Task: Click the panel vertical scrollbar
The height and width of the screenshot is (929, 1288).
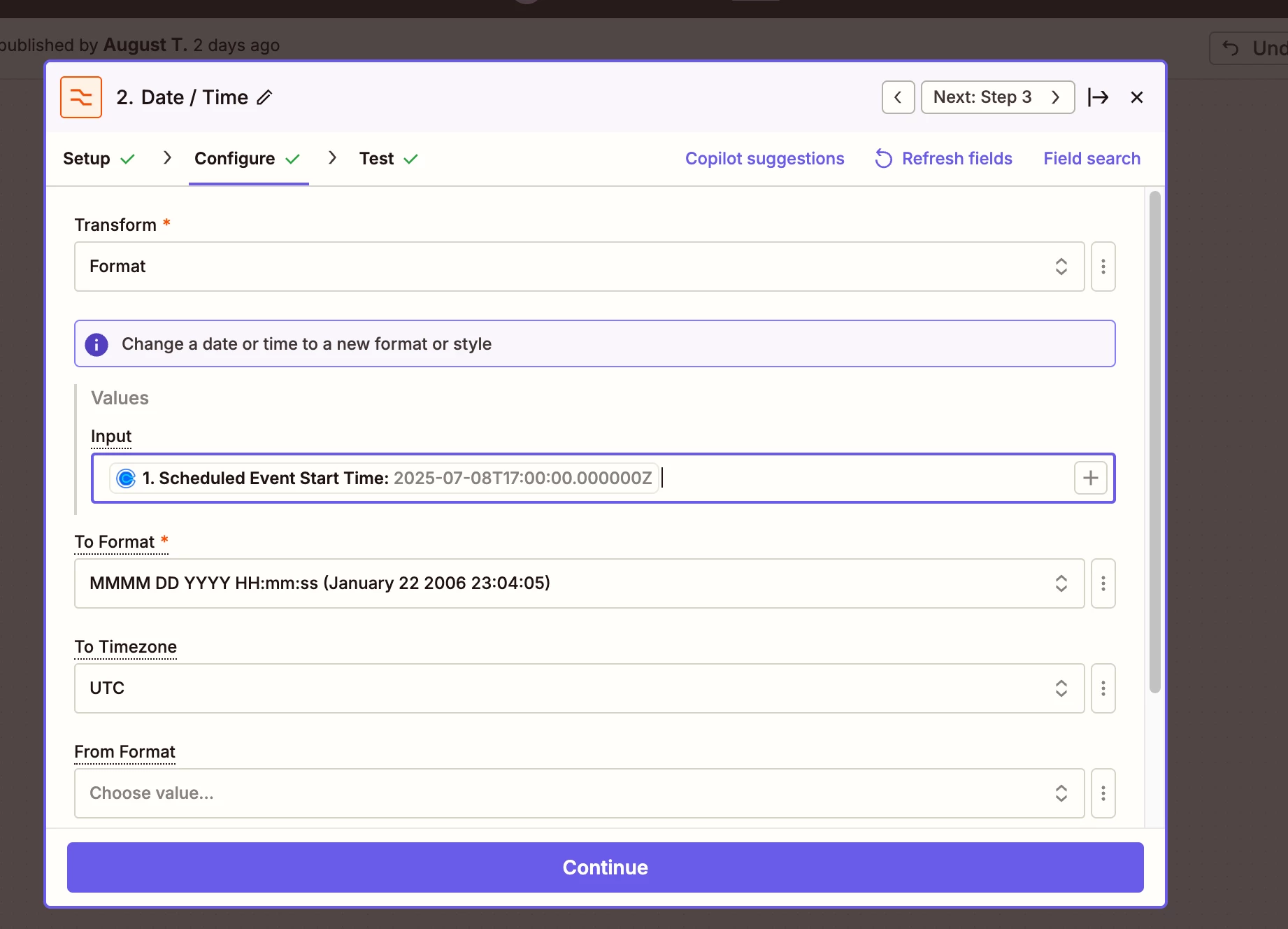Action: coord(1154,442)
